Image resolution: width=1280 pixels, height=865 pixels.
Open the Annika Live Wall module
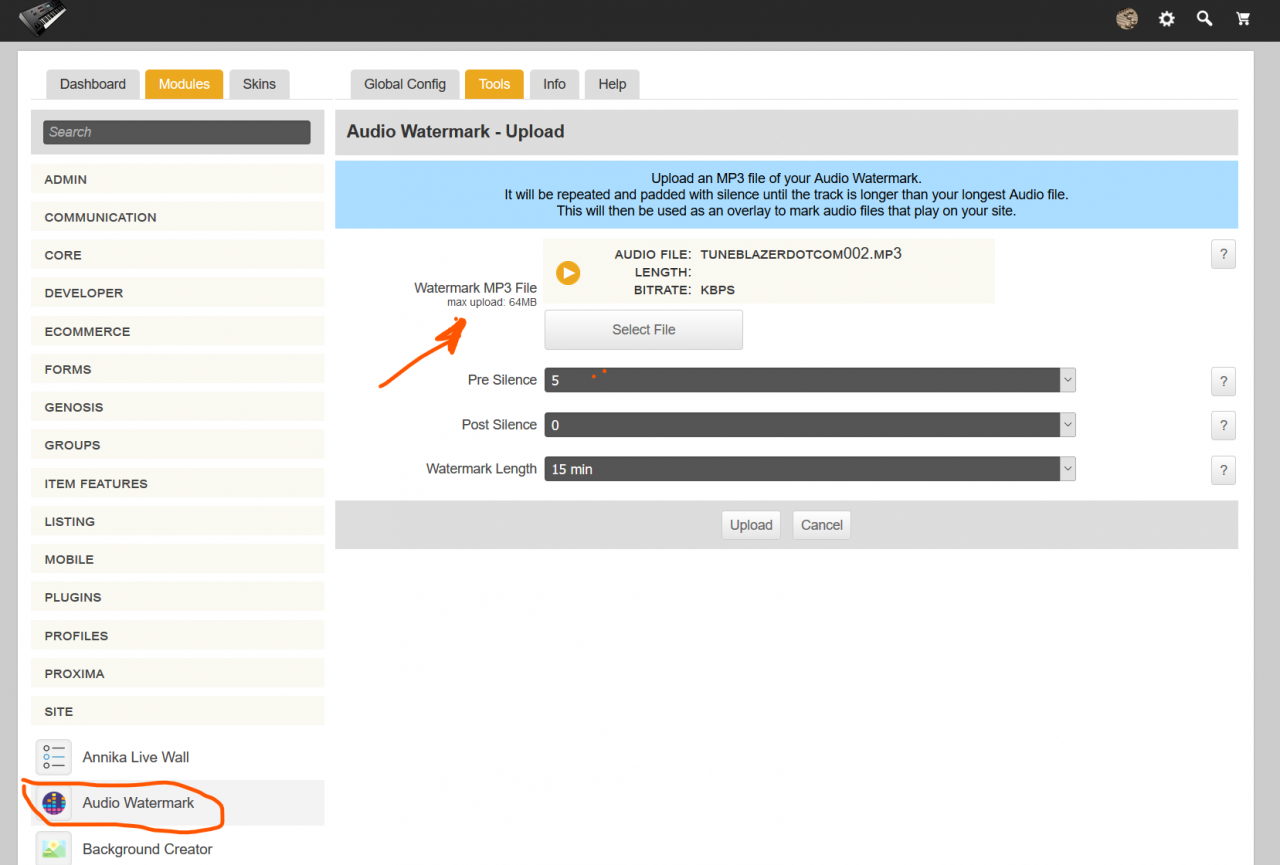(135, 757)
